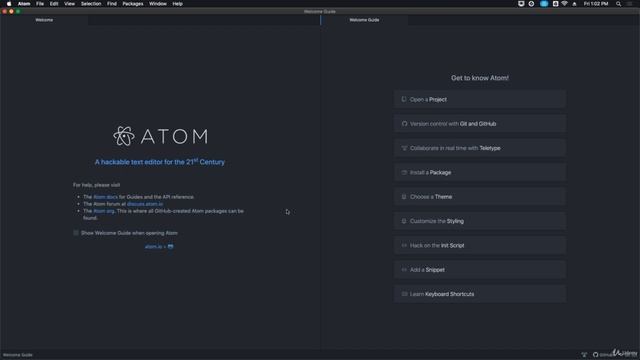Screen dimensions: 640x360
Task: Open the Apple menu
Action: click(9, 4)
